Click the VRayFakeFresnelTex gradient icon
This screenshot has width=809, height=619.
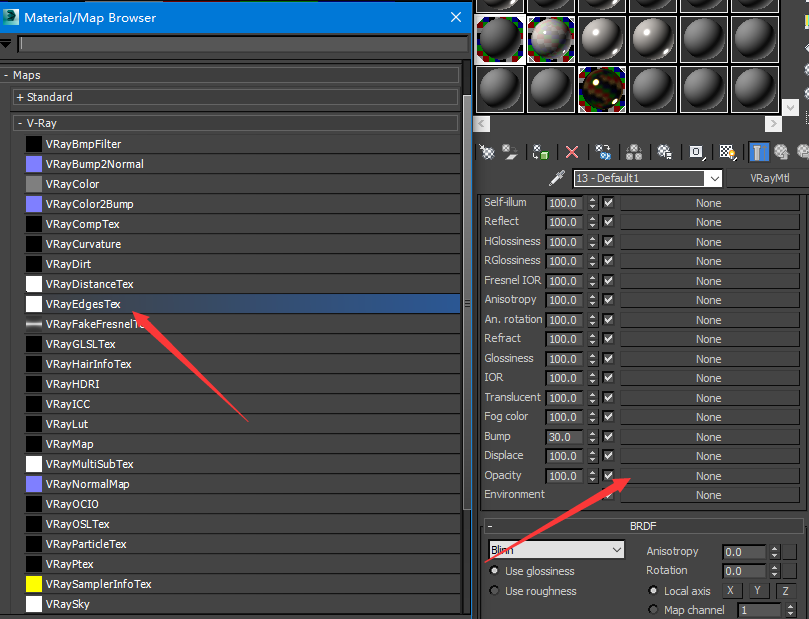(x=34, y=324)
